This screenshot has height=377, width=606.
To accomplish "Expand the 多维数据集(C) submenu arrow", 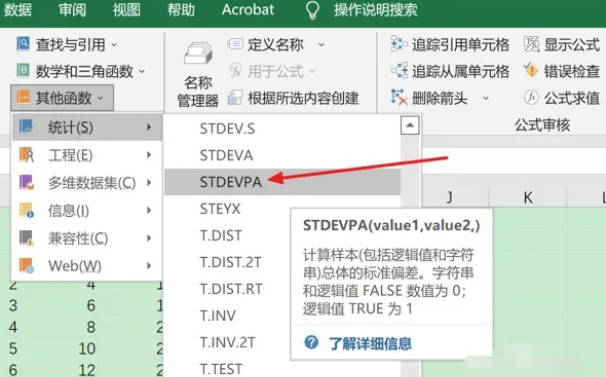I will click(149, 183).
